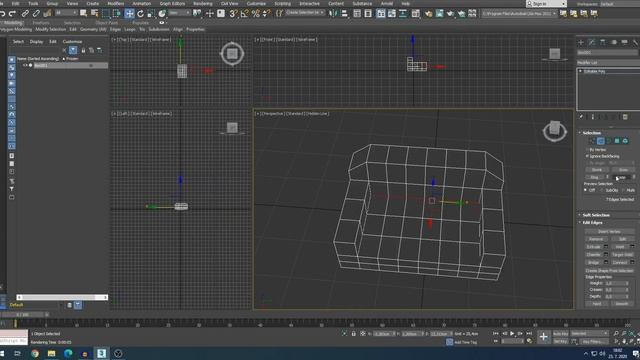Expand the Editable Poly modifier stack entry
This screenshot has width=640, height=360.
pyautogui.click(x=580, y=71)
